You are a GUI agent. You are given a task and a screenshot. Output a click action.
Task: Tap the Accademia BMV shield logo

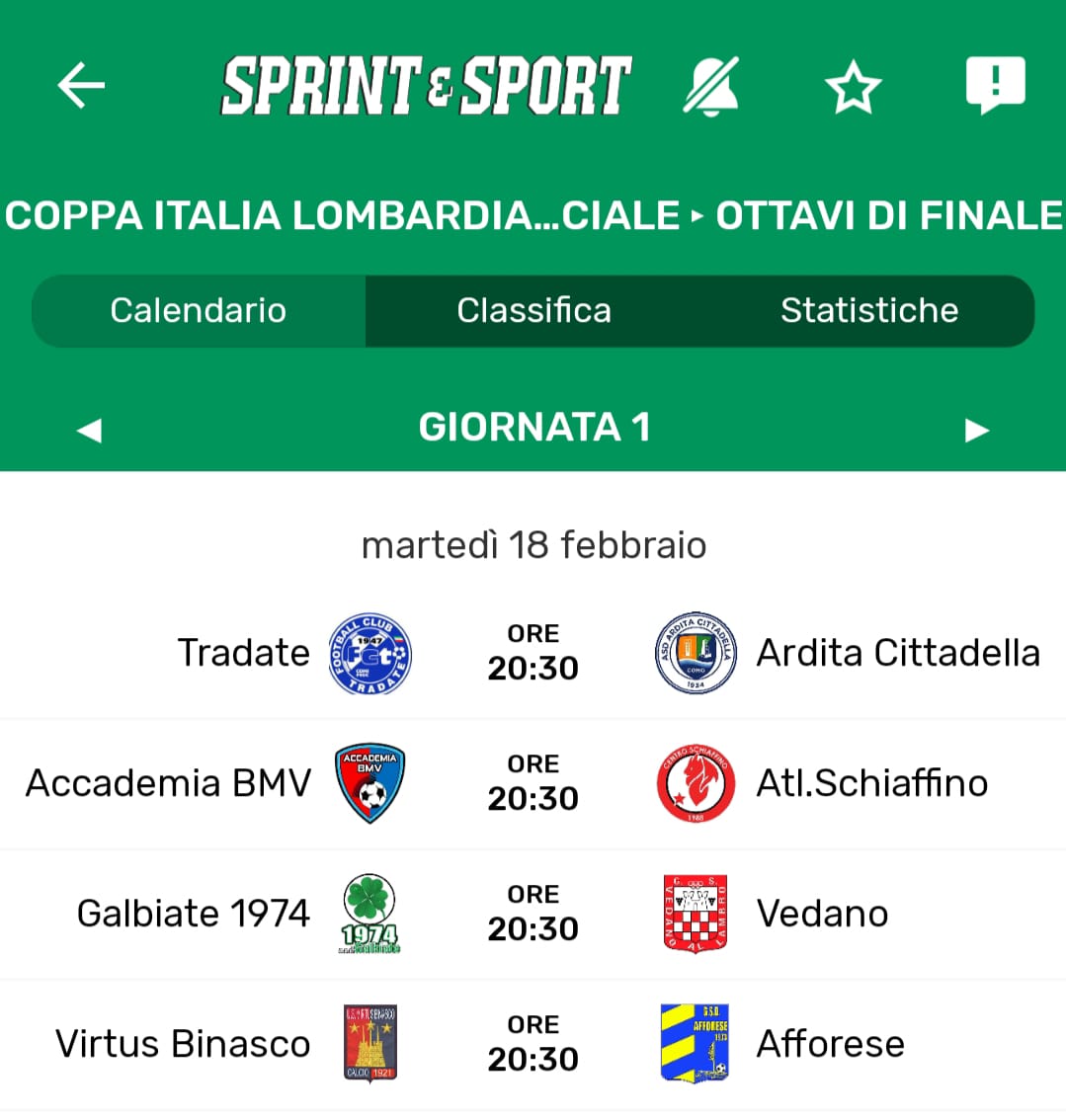pyautogui.click(x=369, y=783)
